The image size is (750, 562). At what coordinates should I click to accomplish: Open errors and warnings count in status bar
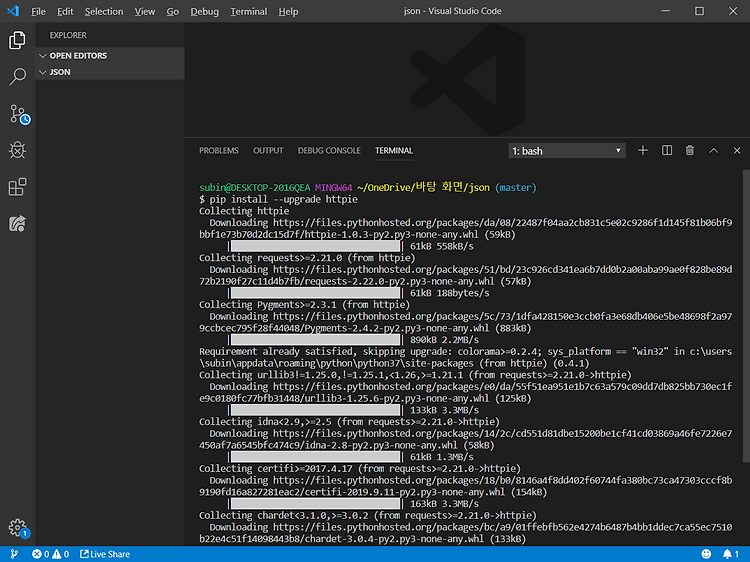[50, 554]
